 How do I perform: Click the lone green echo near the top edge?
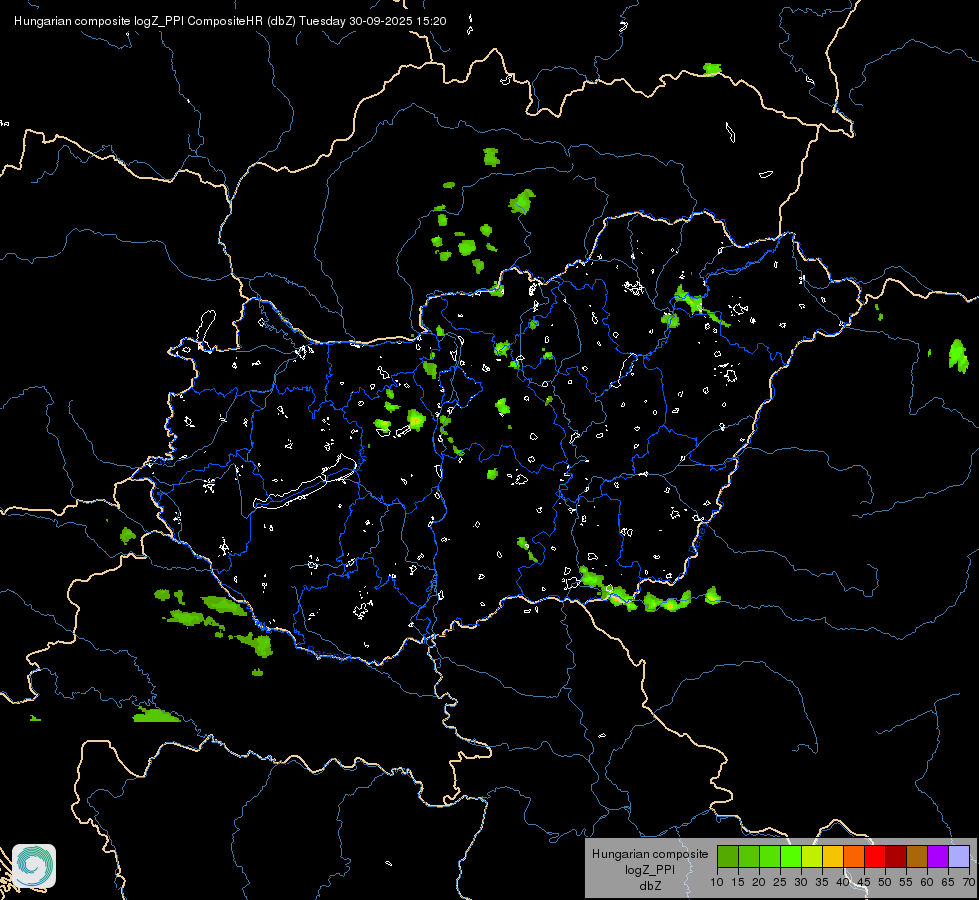click(x=711, y=69)
